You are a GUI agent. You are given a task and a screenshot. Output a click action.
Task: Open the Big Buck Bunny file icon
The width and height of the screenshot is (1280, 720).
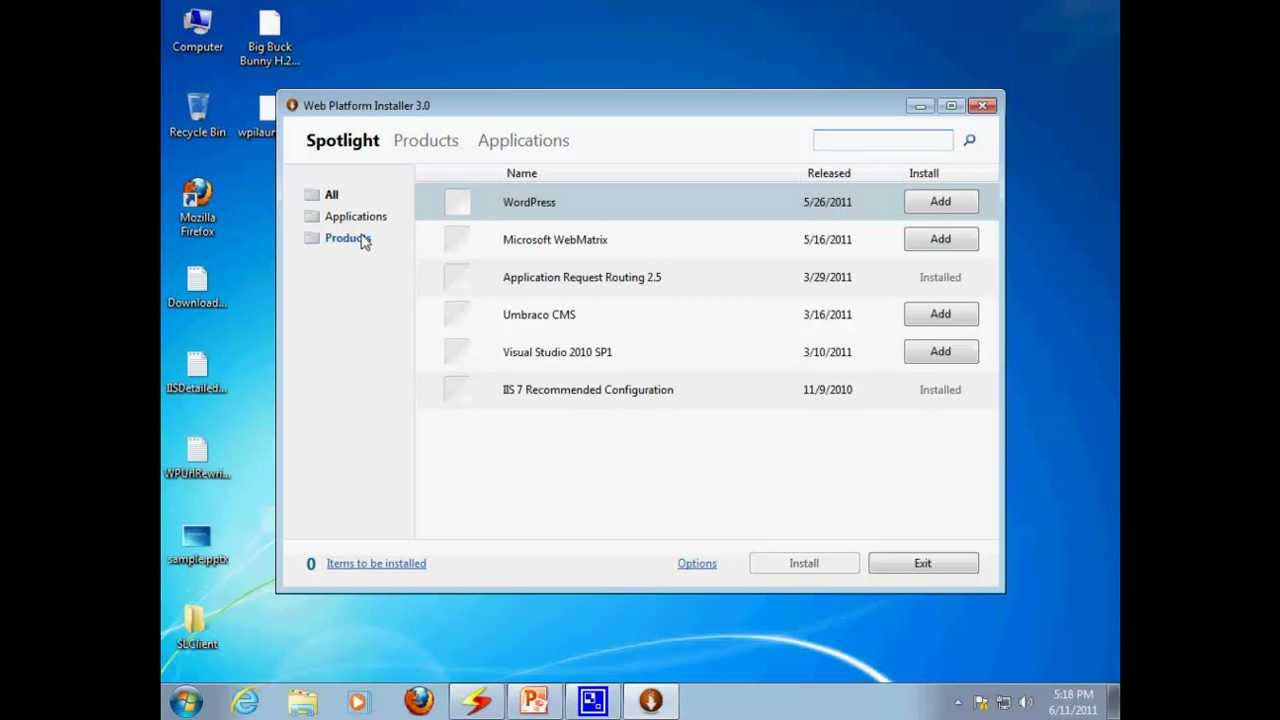269,38
